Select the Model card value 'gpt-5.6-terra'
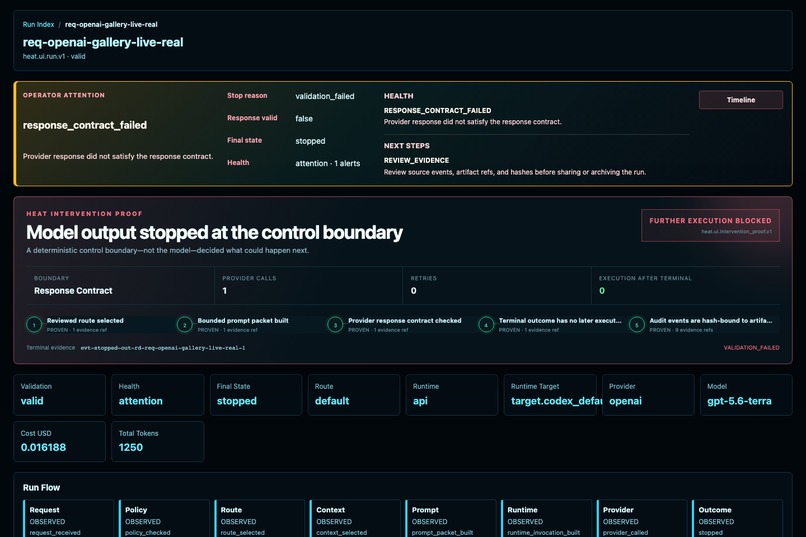This screenshot has height=537, width=806. coord(739,401)
